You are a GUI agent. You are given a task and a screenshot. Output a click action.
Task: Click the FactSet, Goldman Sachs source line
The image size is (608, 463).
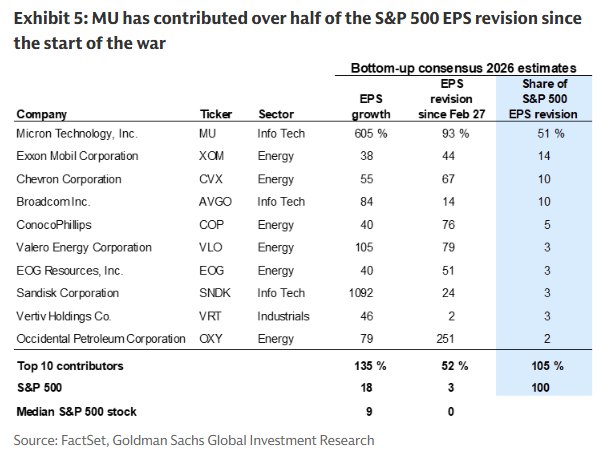[x=194, y=440]
